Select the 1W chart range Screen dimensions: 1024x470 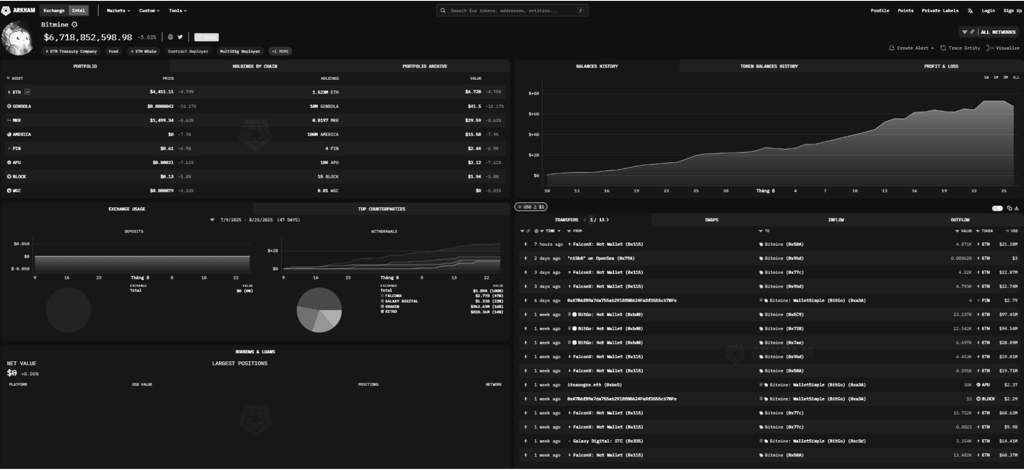(x=986, y=78)
